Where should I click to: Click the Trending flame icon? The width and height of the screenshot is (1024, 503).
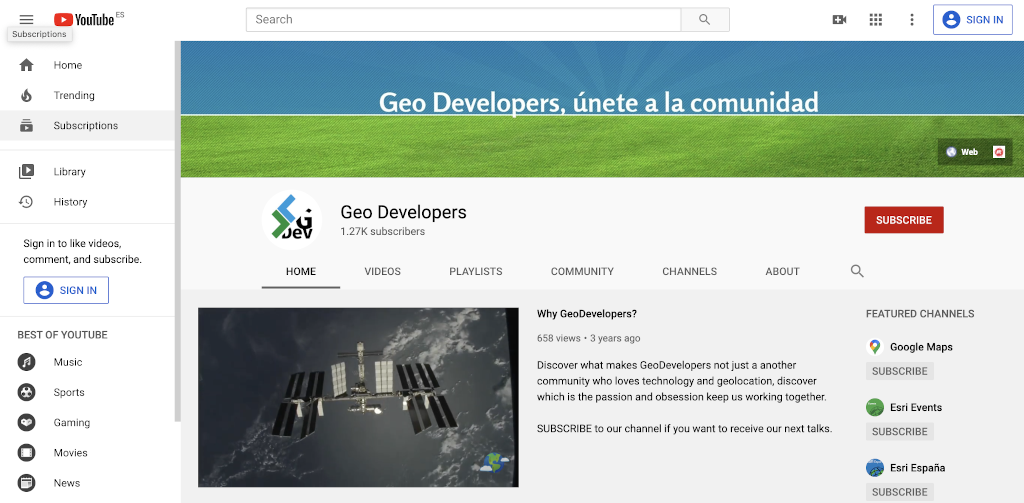[26, 95]
